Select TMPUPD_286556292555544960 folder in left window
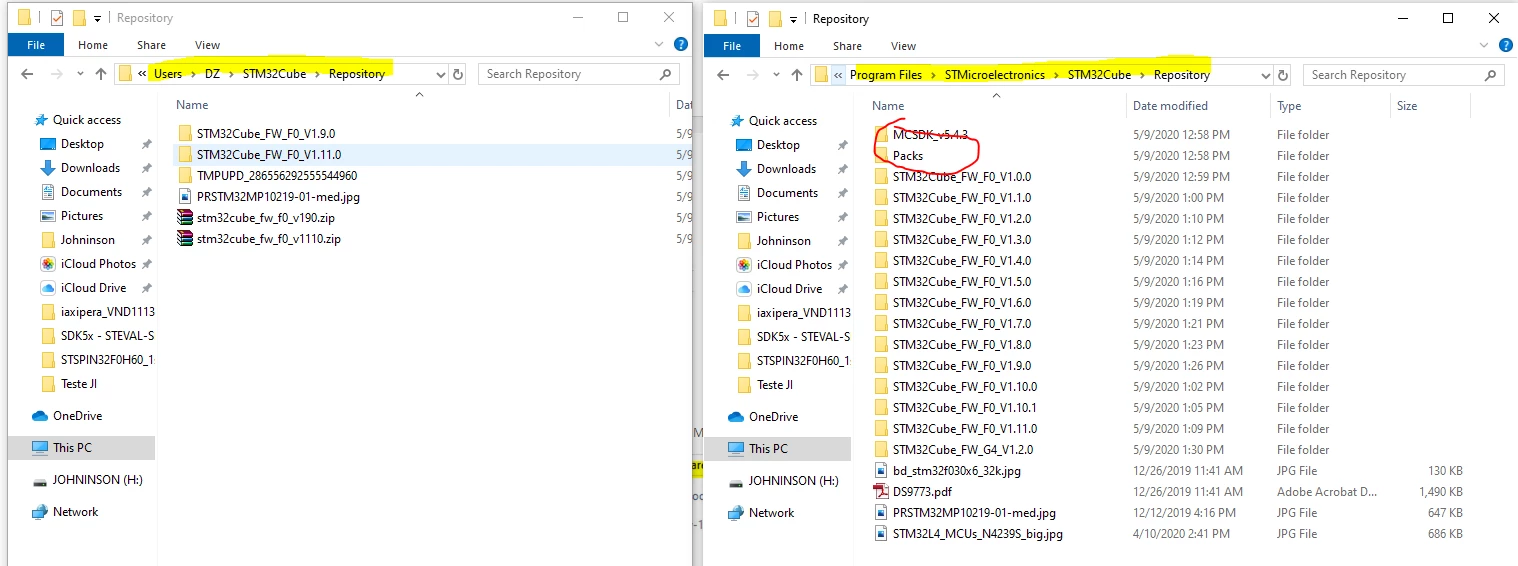Screen dimensions: 1518x566 (276, 176)
